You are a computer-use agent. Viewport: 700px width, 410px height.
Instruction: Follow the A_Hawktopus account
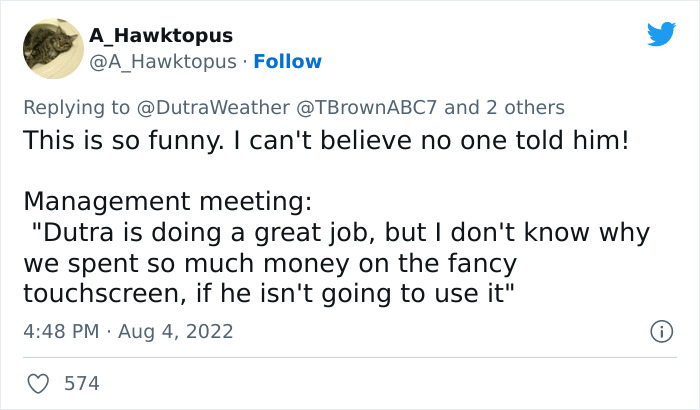pos(286,61)
